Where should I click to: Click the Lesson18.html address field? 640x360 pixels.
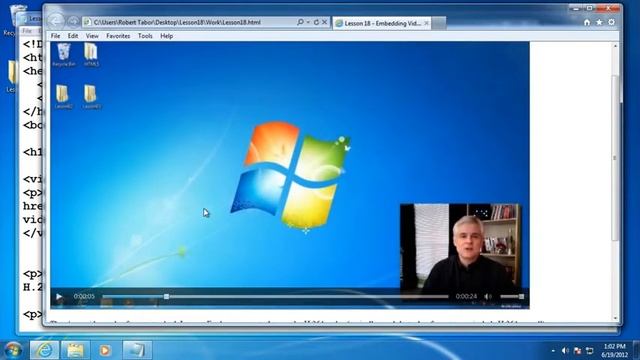point(190,22)
